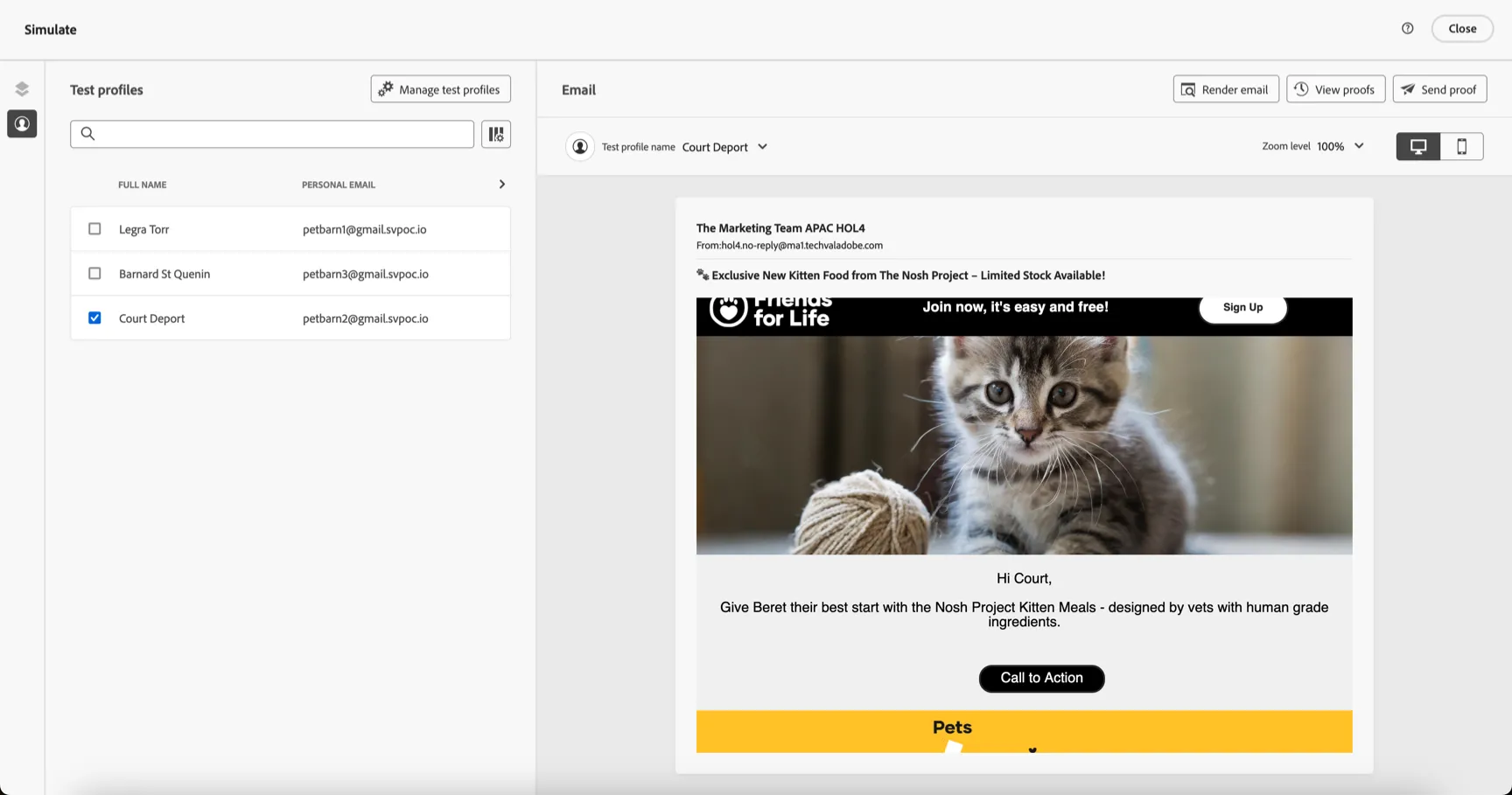
Task: Click the profile avatar icon beside Test profile name
Action: [580, 147]
